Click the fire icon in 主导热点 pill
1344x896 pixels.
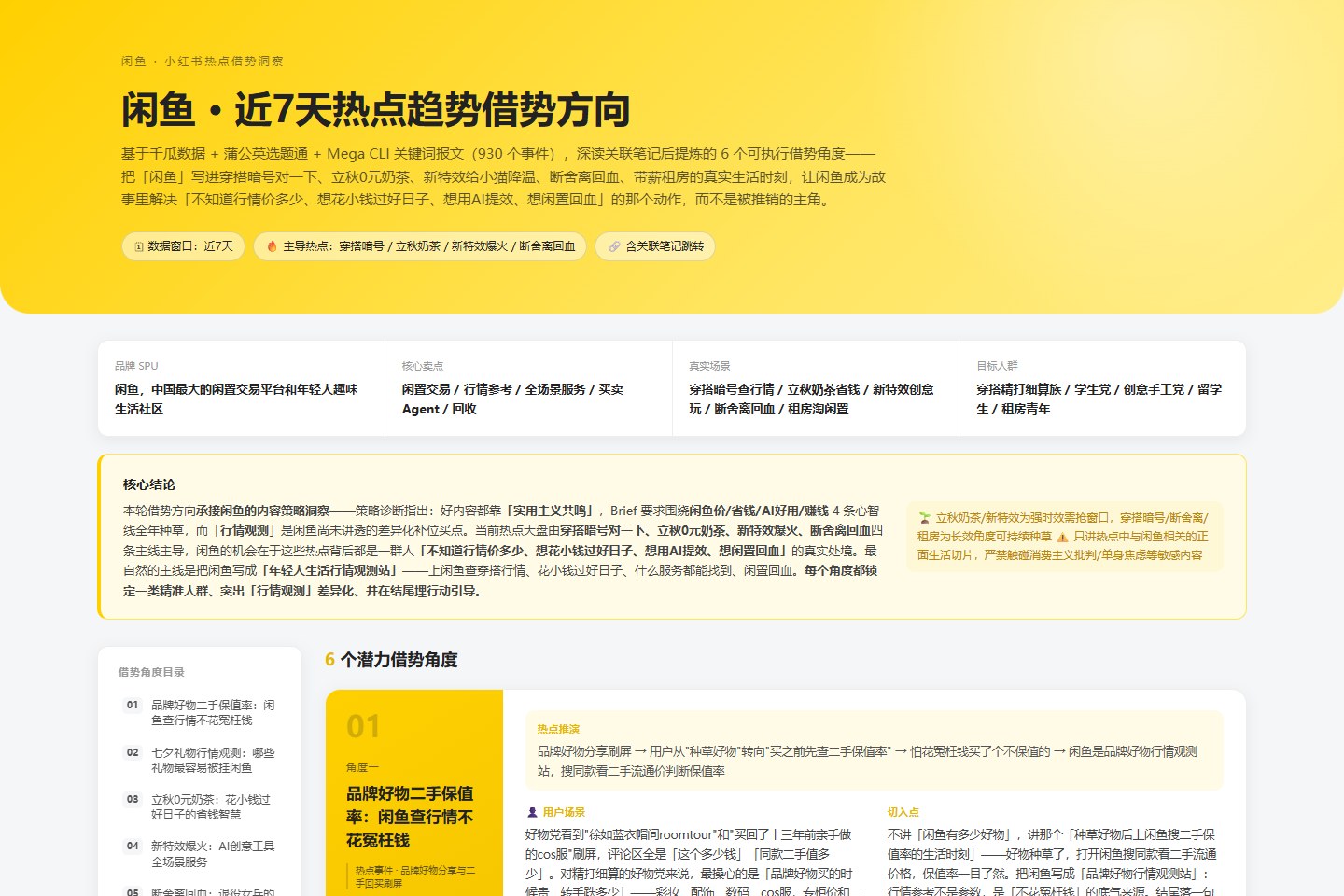273,246
